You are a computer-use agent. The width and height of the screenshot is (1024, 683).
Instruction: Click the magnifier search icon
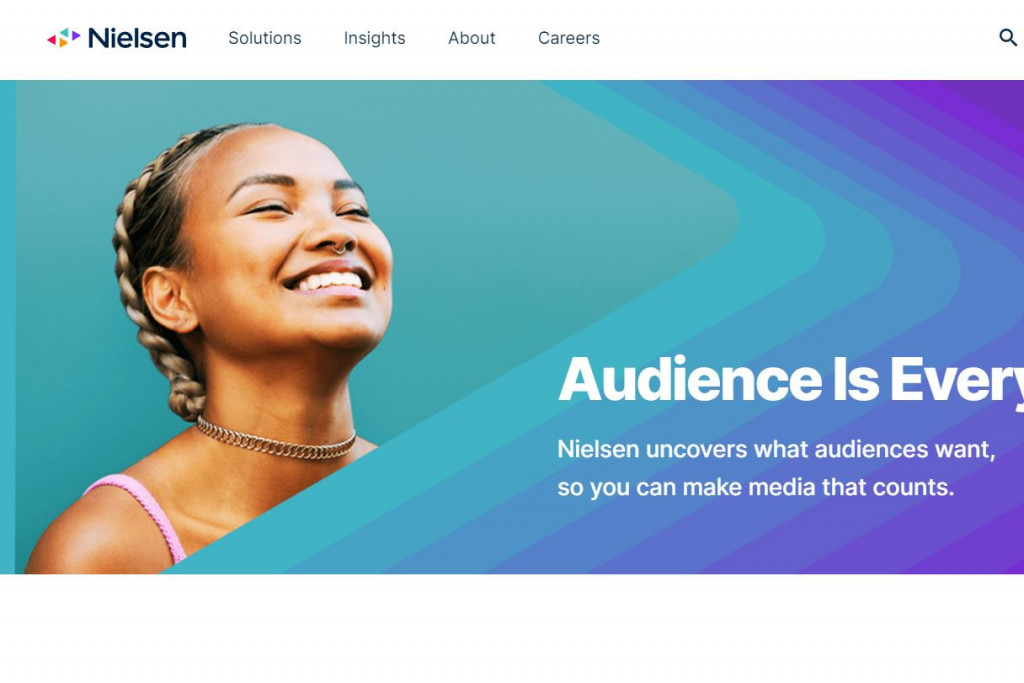tap(1008, 38)
